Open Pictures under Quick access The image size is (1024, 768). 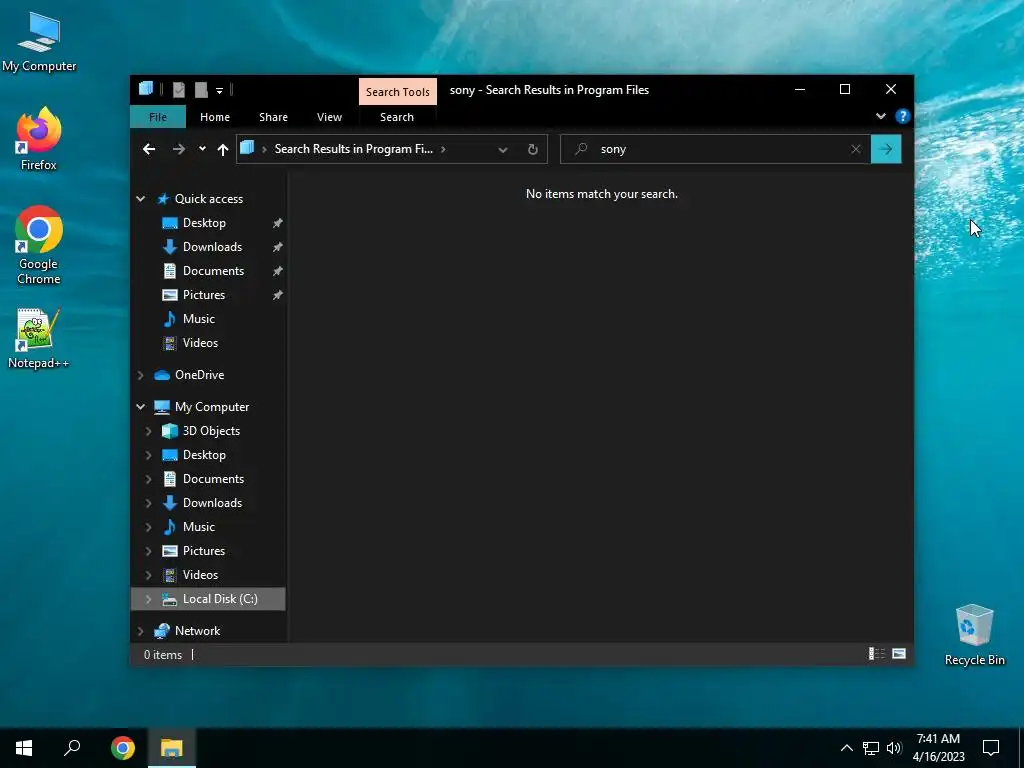pos(204,295)
